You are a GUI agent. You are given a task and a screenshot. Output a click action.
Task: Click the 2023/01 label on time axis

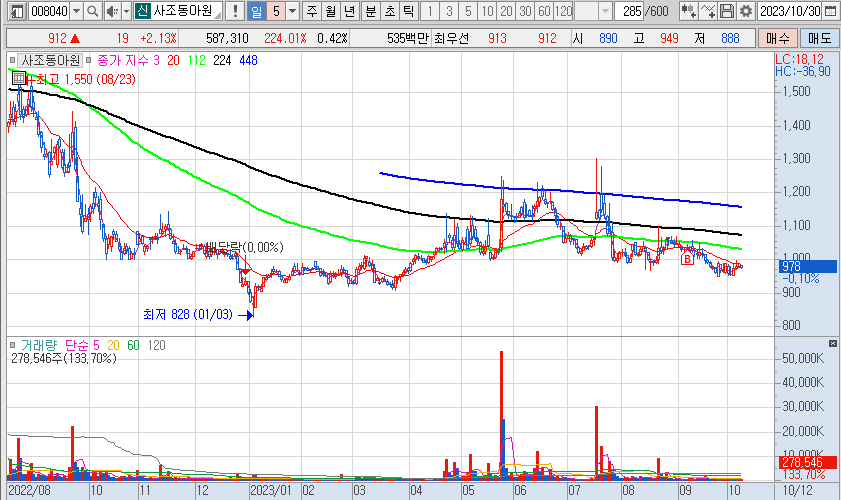pos(271,490)
